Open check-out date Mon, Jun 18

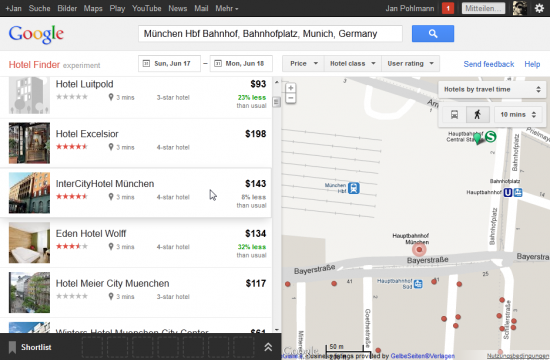[x=241, y=64]
